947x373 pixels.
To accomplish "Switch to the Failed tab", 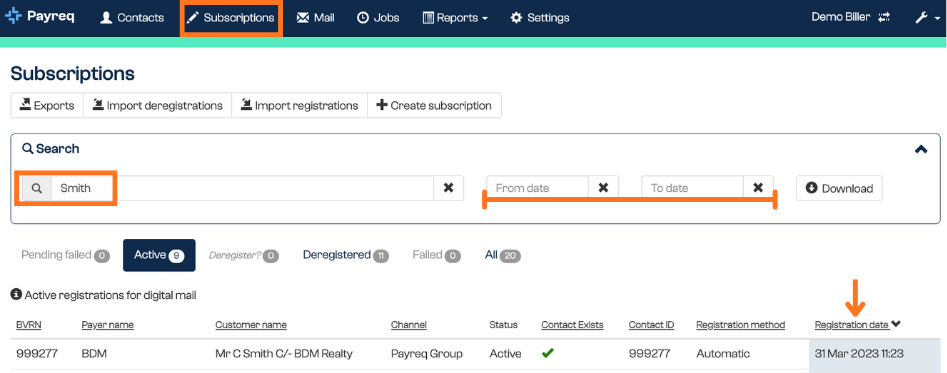I will 436,255.
